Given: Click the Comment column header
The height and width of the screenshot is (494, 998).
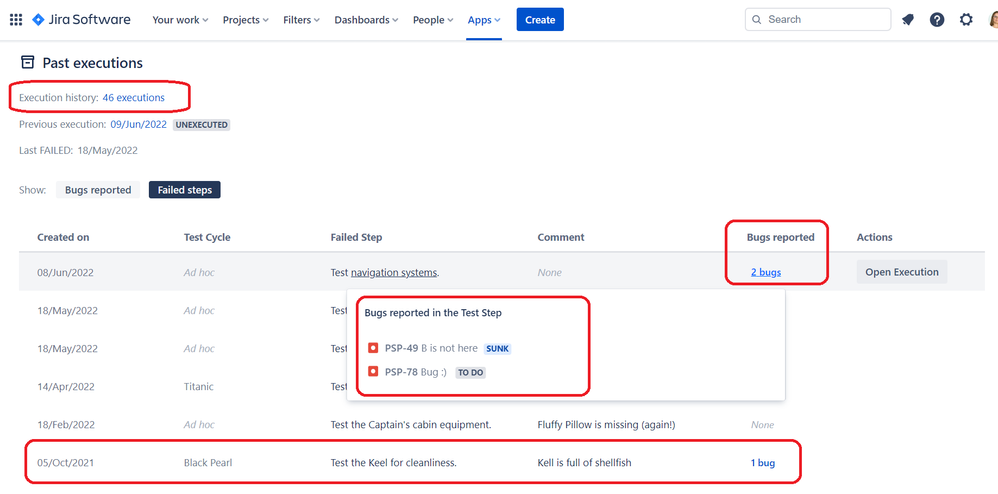Looking at the screenshot, I should [x=561, y=237].
